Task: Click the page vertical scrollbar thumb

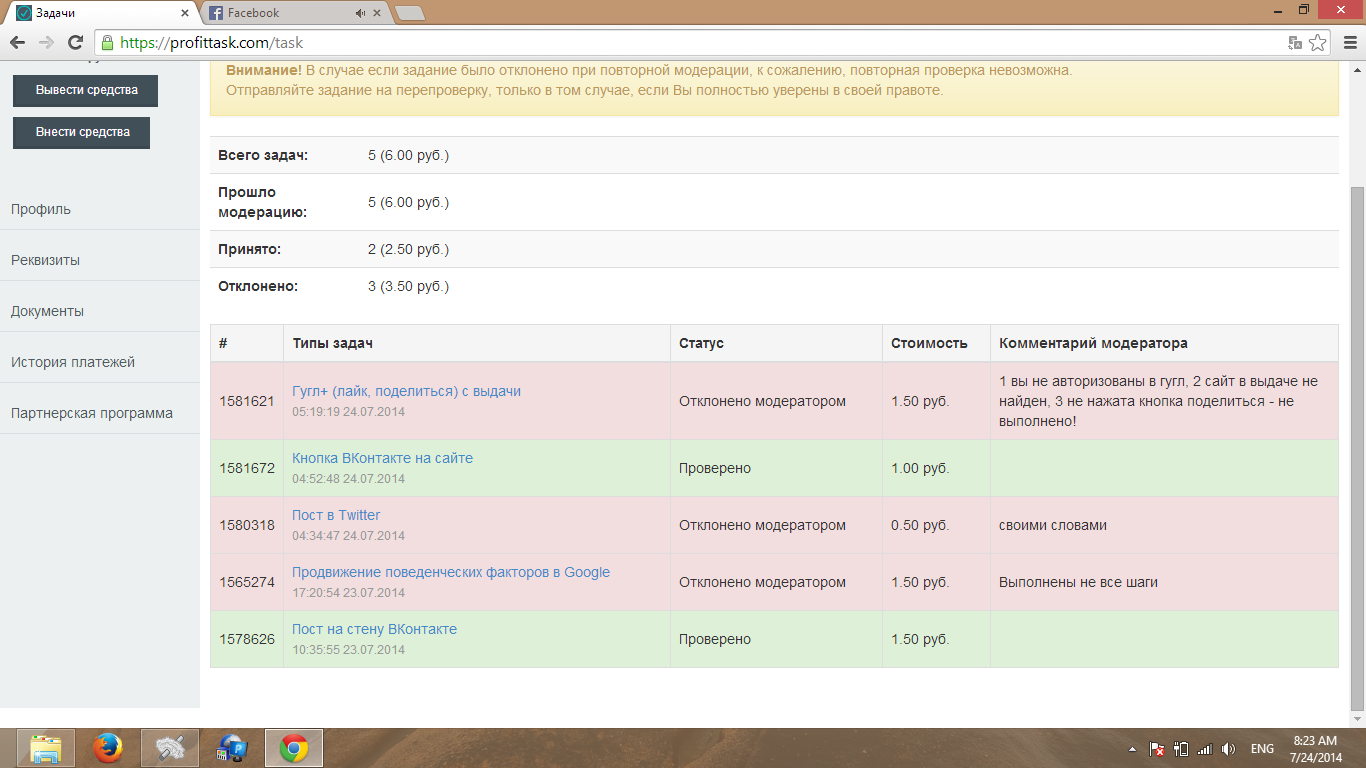Action: 1357,440
